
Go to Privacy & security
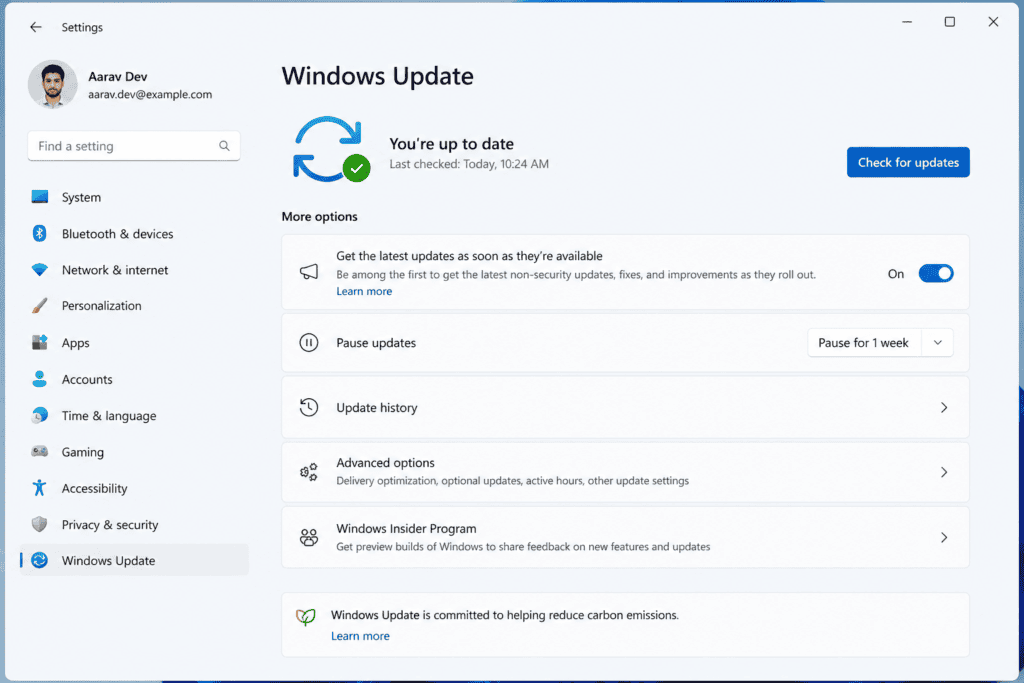coord(134,525)
